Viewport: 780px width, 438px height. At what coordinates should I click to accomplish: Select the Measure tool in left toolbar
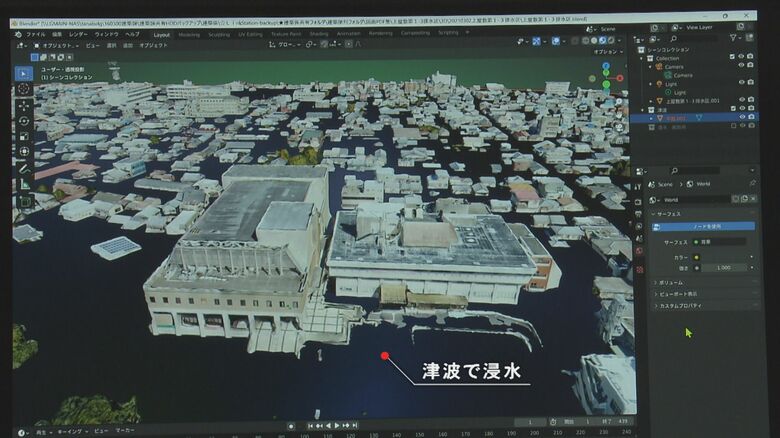tap(24, 184)
